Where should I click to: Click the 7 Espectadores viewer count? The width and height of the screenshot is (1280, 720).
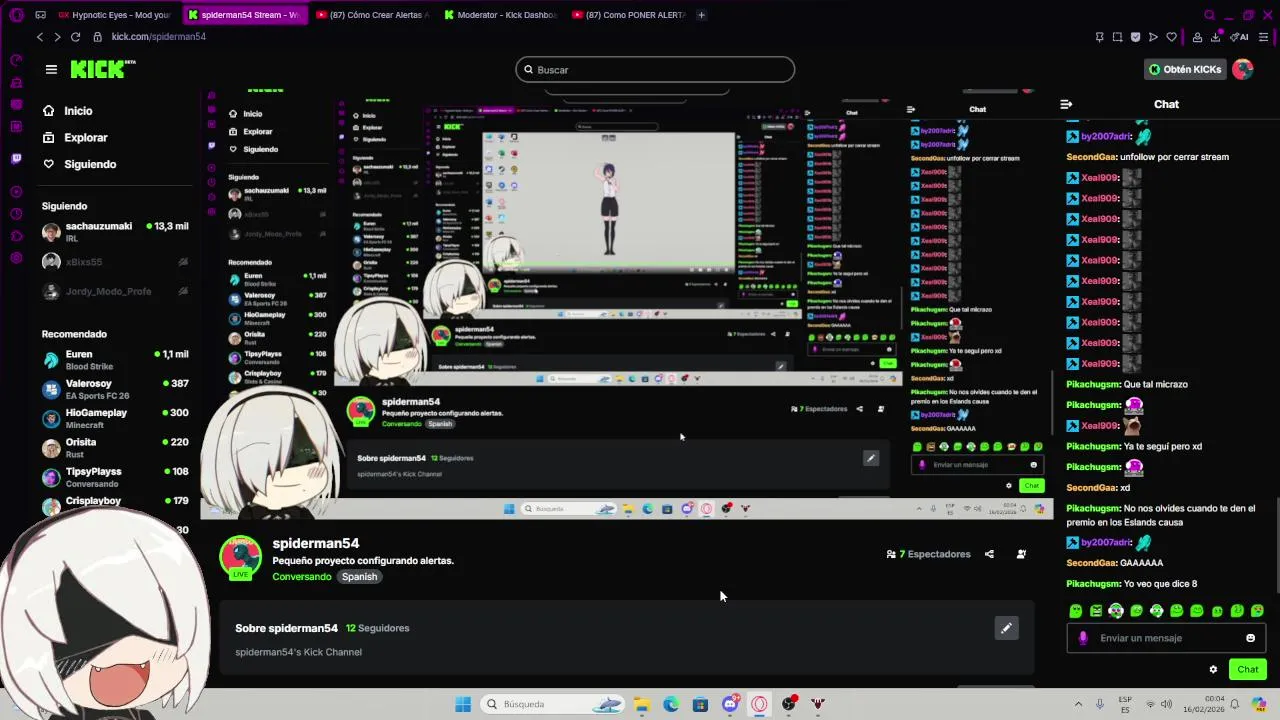click(928, 554)
